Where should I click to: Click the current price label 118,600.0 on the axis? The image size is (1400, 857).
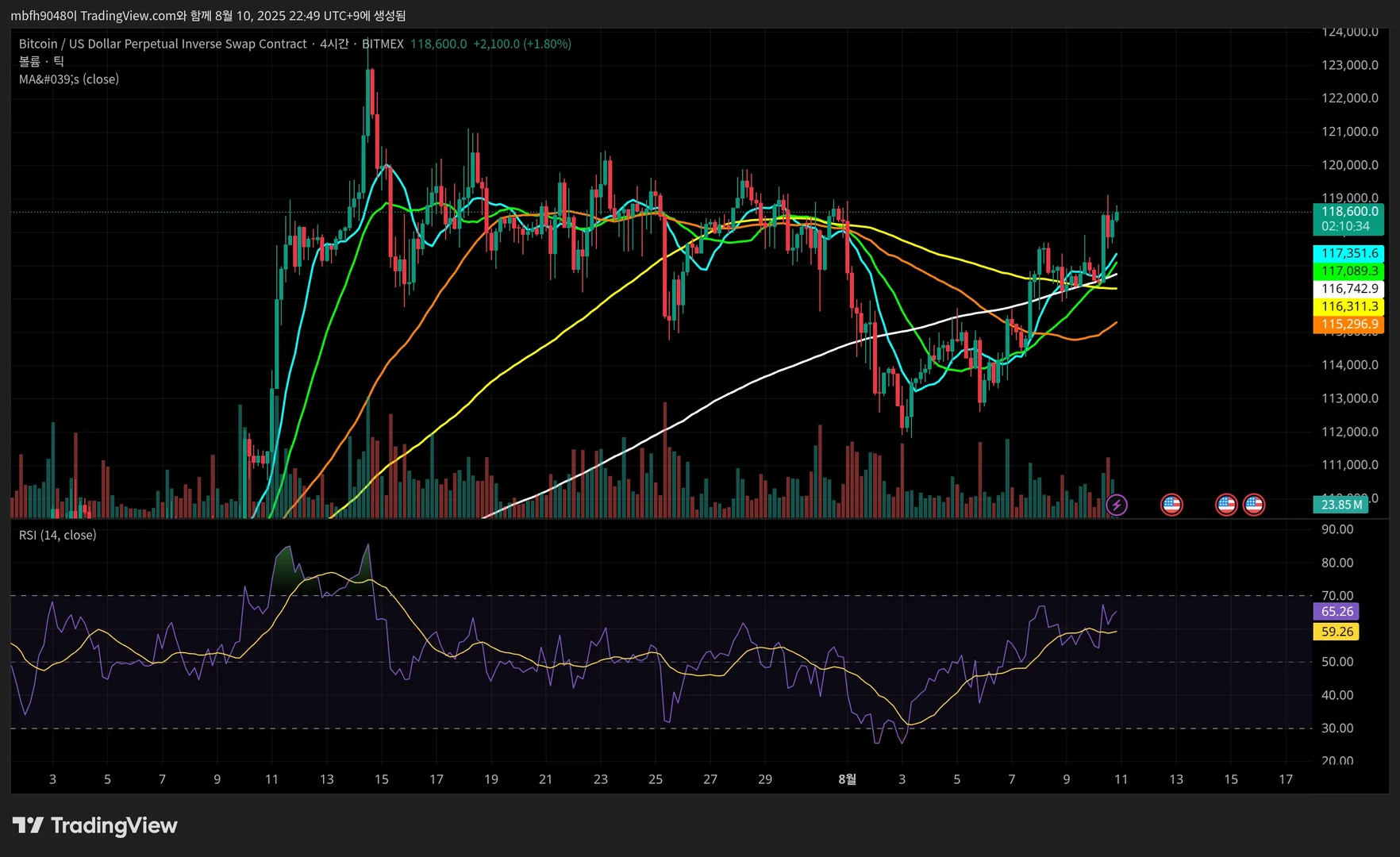tap(1349, 212)
